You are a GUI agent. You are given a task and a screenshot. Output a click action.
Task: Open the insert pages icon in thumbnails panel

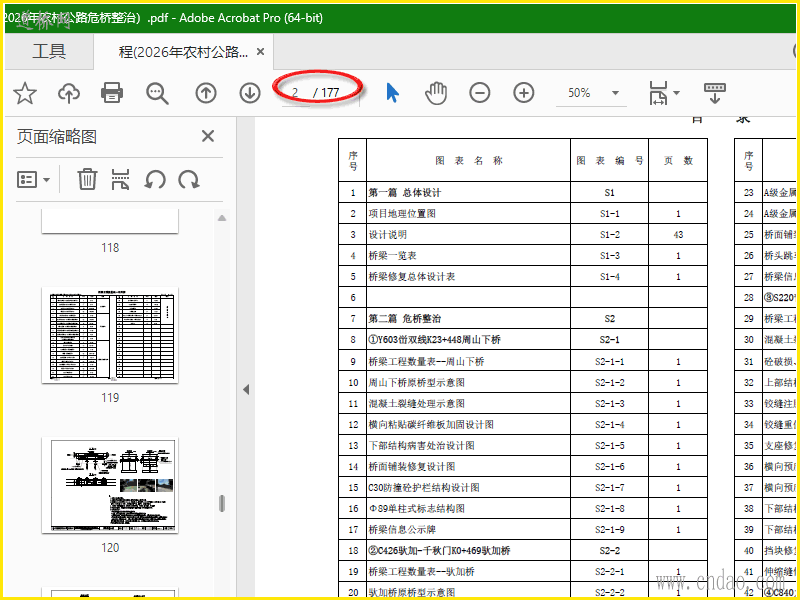(121, 180)
